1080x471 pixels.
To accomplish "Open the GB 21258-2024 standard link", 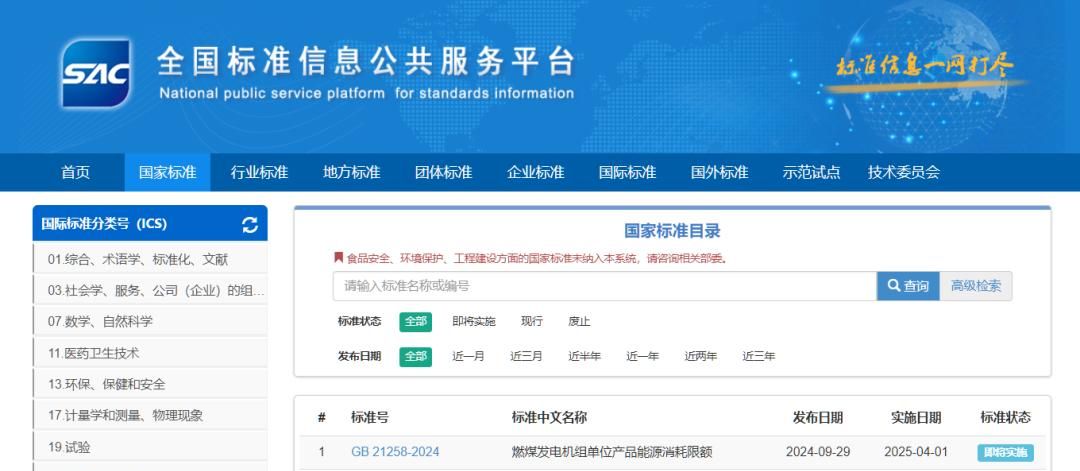I will (395, 452).
